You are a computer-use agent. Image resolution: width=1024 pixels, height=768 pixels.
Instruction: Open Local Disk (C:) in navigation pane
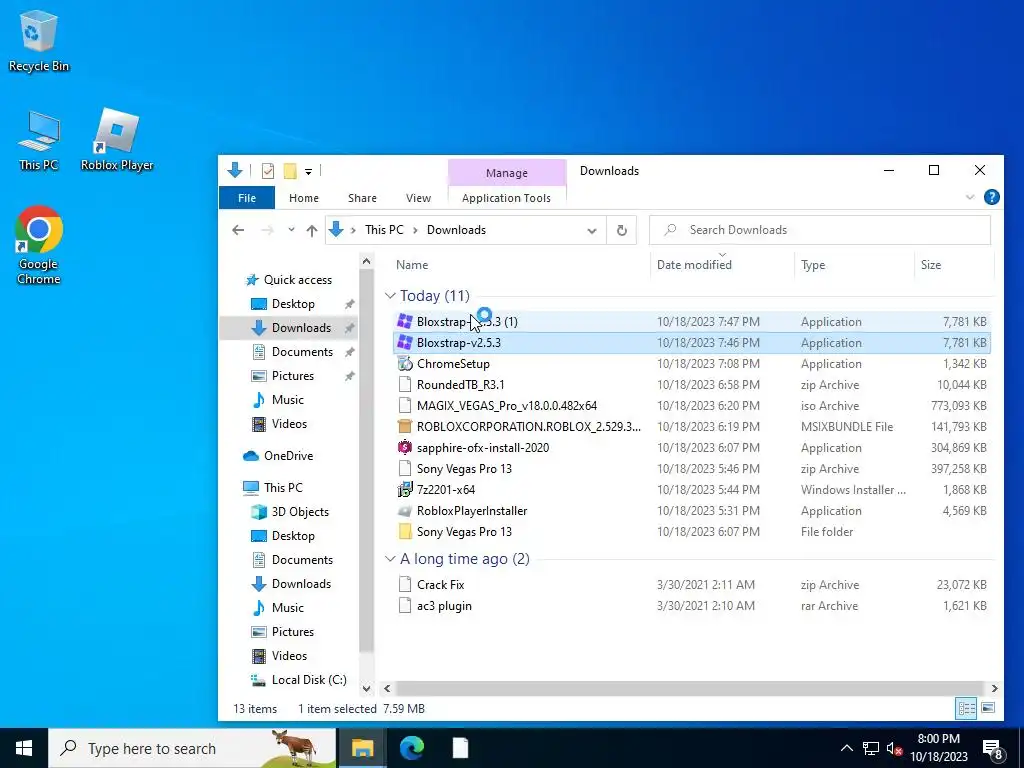(308, 680)
